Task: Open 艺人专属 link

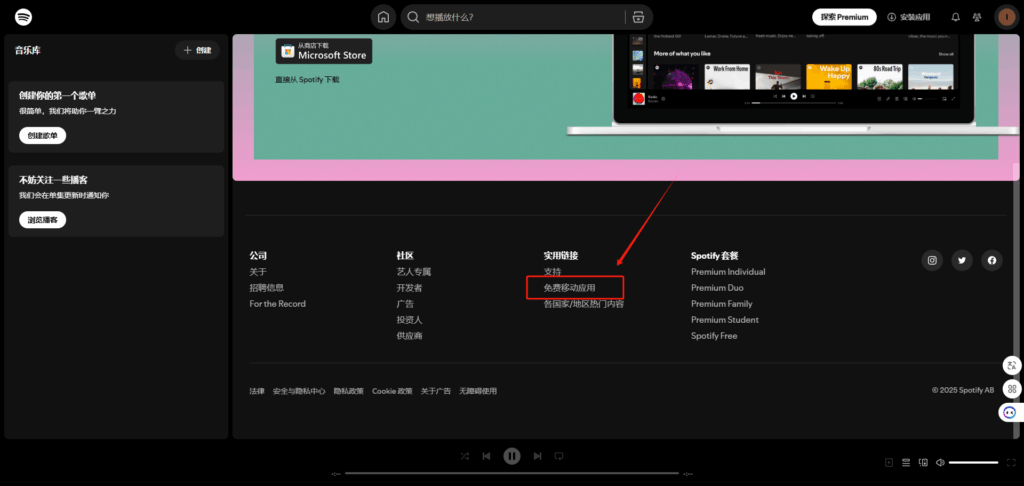Action: (x=413, y=272)
